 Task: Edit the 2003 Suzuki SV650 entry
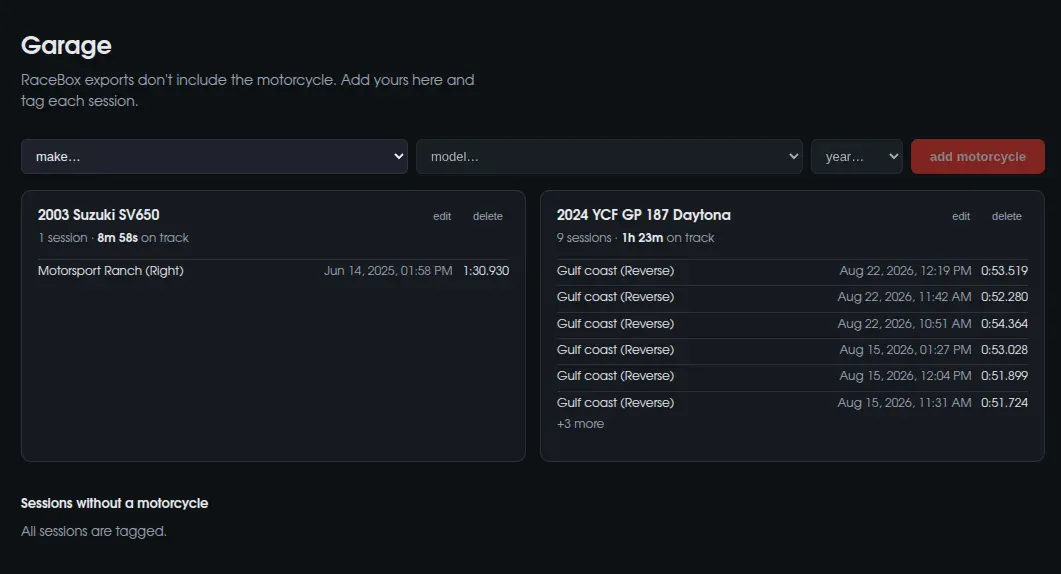tap(442, 216)
